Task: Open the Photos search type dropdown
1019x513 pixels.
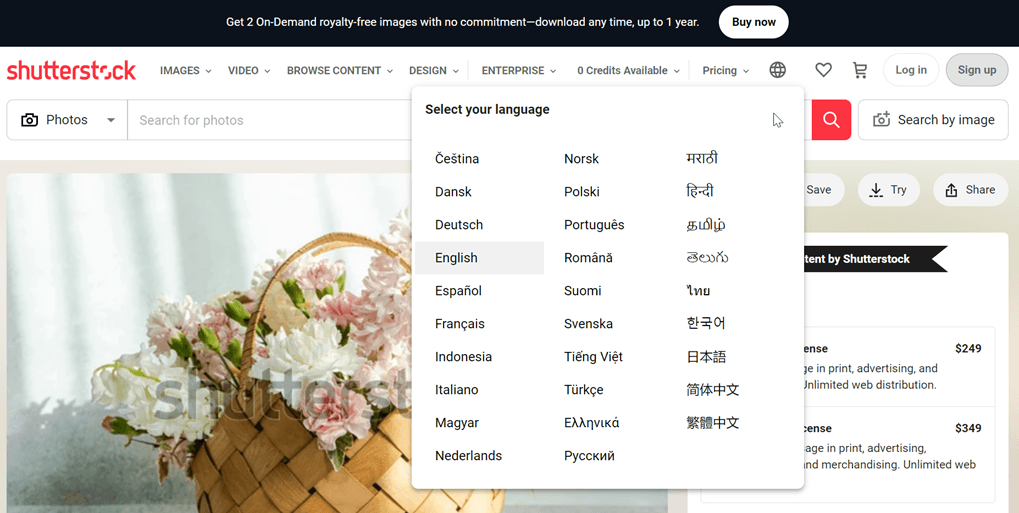Action: point(67,120)
